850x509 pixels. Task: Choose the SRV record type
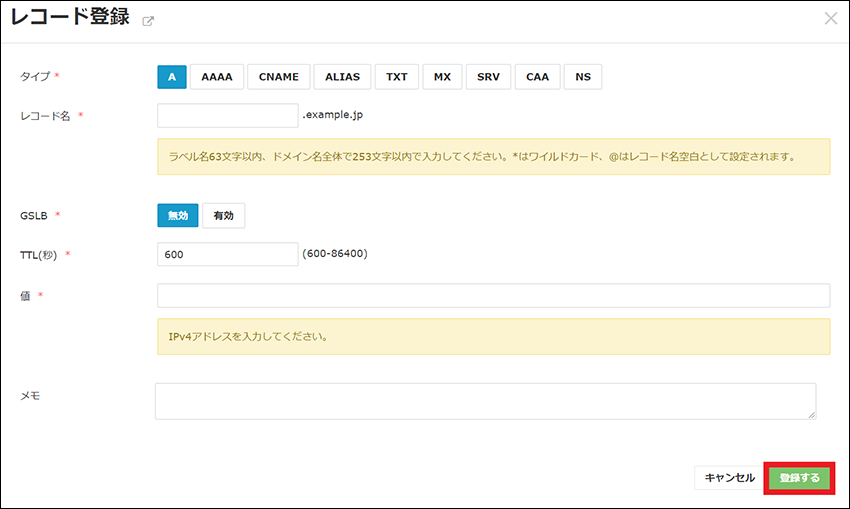click(x=488, y=77)
